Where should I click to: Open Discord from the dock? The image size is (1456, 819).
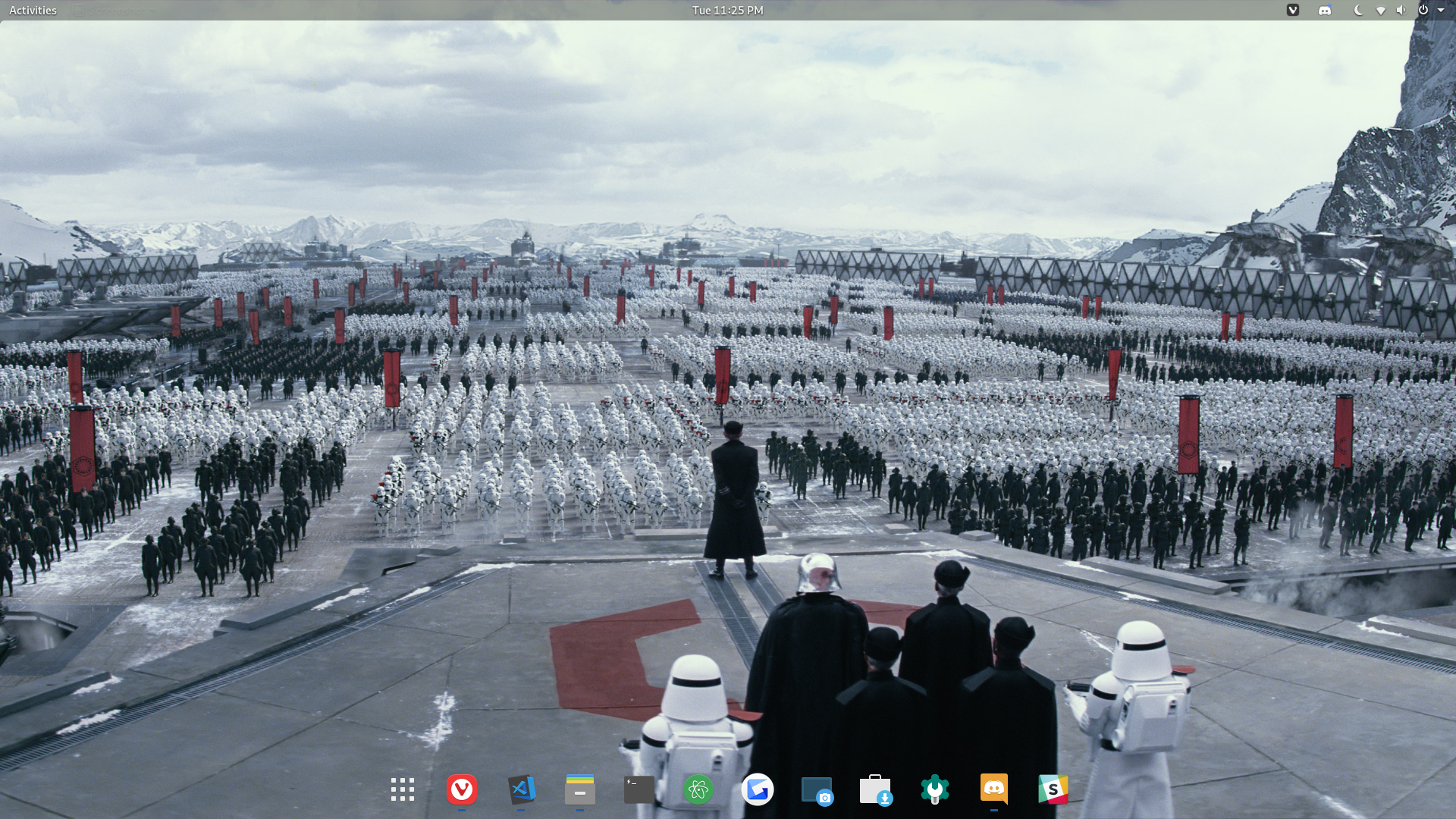pos(994,789)
